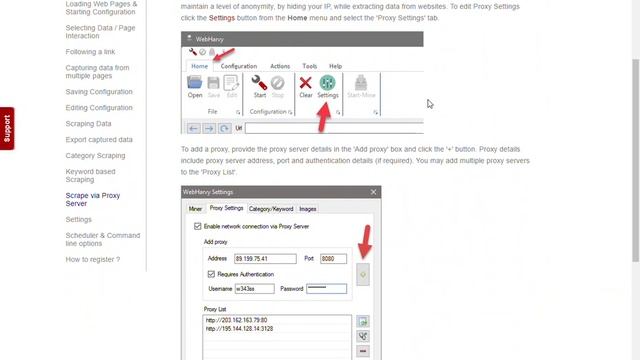Open Scheduler & Command line options
Image resolution: width=640 pixels, height=360 pixels.
(103, 240)
